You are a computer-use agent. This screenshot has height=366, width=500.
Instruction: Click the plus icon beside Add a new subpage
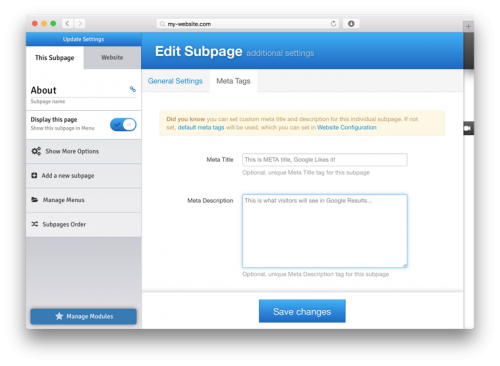34,175
